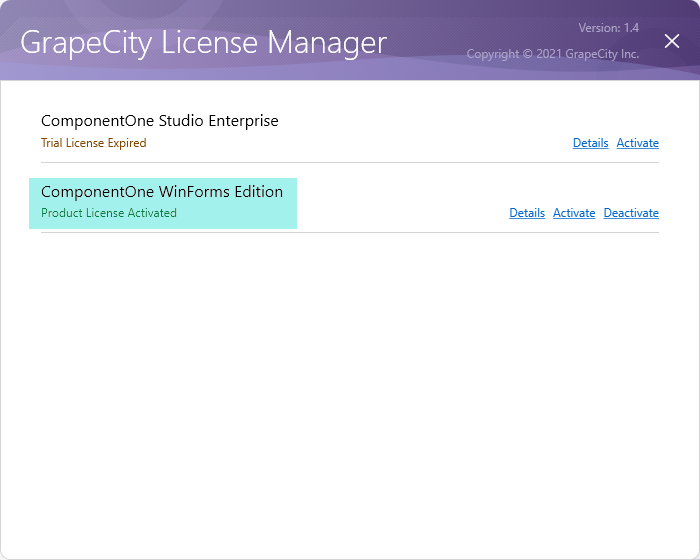Activate ComponentOne Studio Enterprise license
The width and height of the screenshot is (700, 560).
(x=638, y=143)
